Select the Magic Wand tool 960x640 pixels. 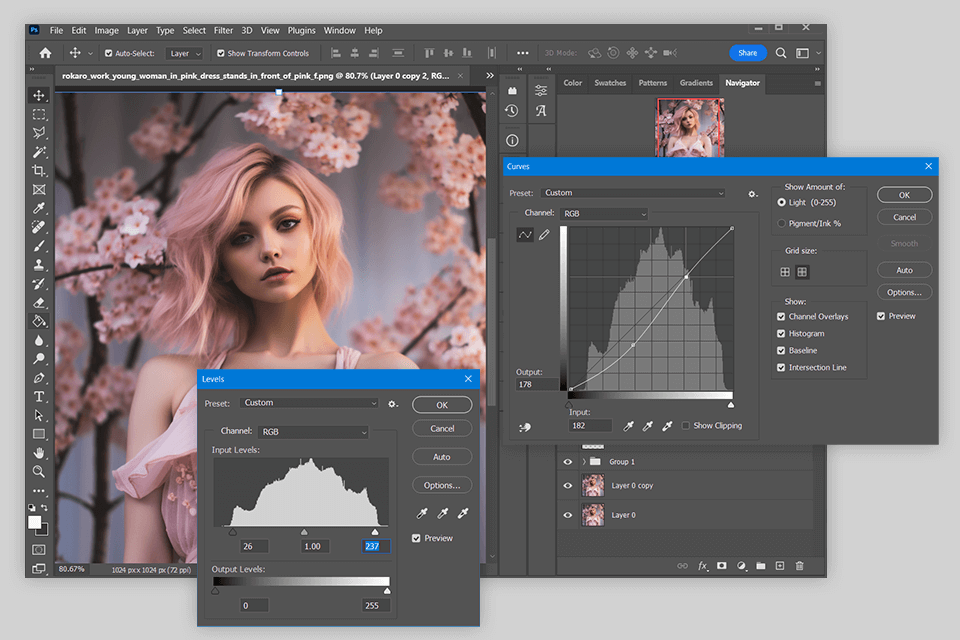click(39, 152)
